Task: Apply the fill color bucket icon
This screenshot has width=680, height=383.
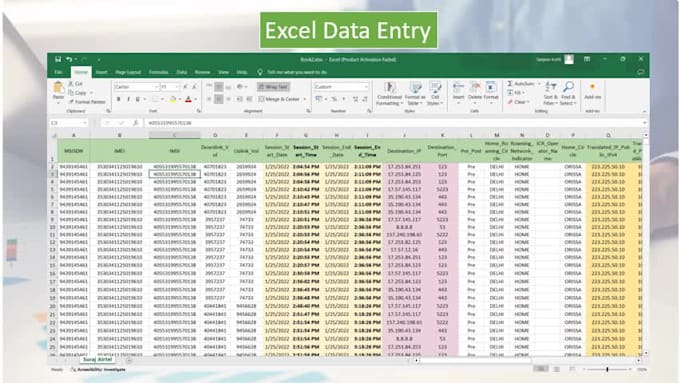Action: 173,99
